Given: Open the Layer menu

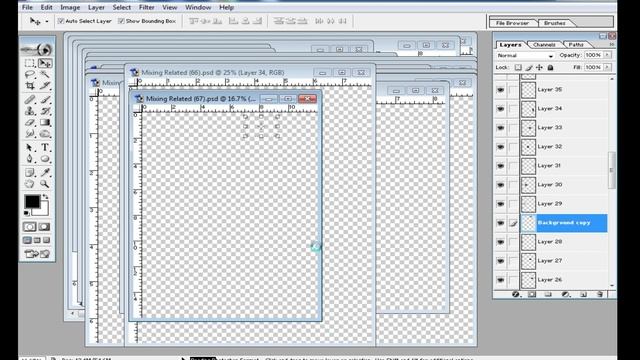Looking at the screenshot, I should [96, 7].
